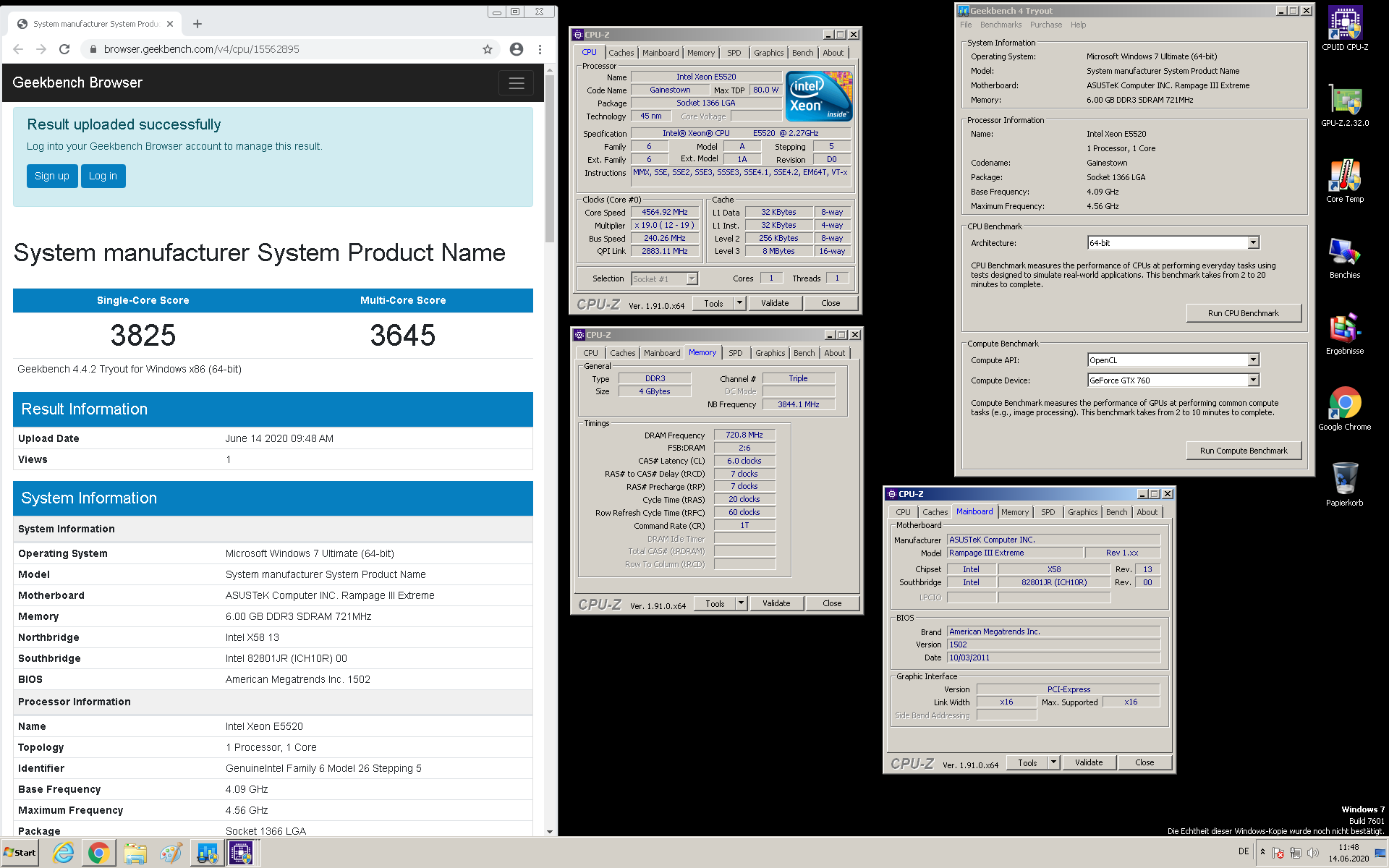Launch the Google Chrome desktop shortcut
Screen dimensions: 1389x868
(1345, 409)
